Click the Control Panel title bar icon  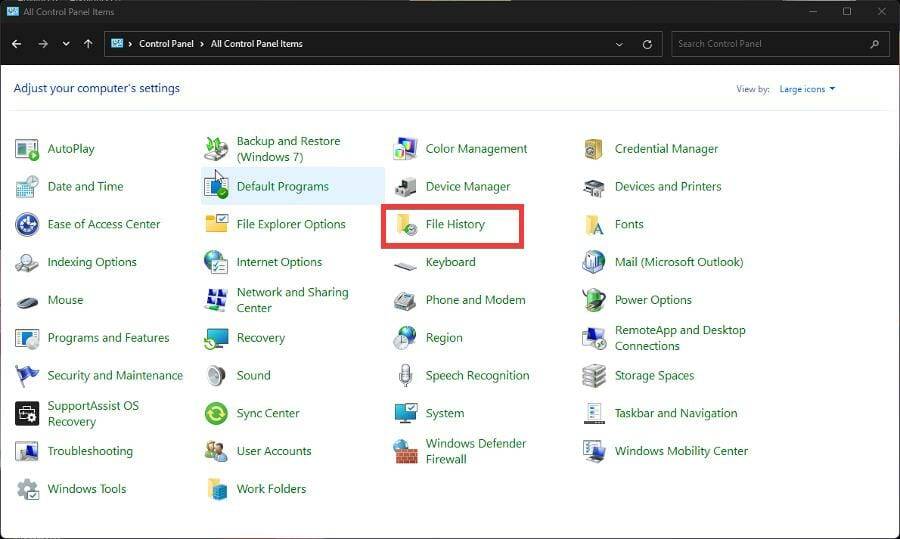coord(13,11)
